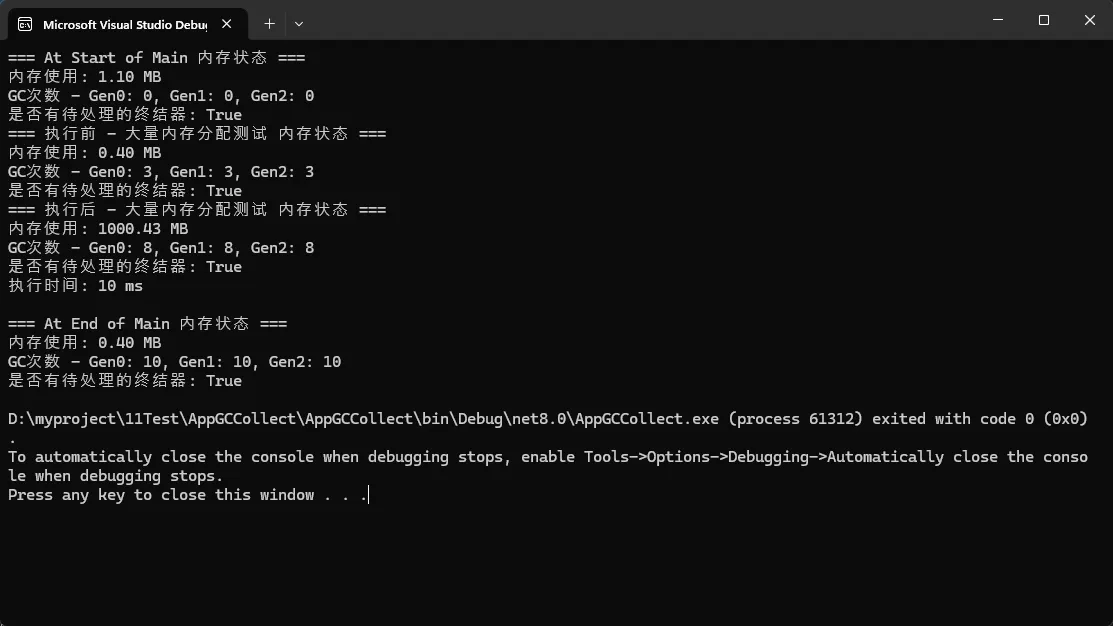Click the "1000.43 MB" memory usage line
1113x626 pixels.
click(98, 229)
